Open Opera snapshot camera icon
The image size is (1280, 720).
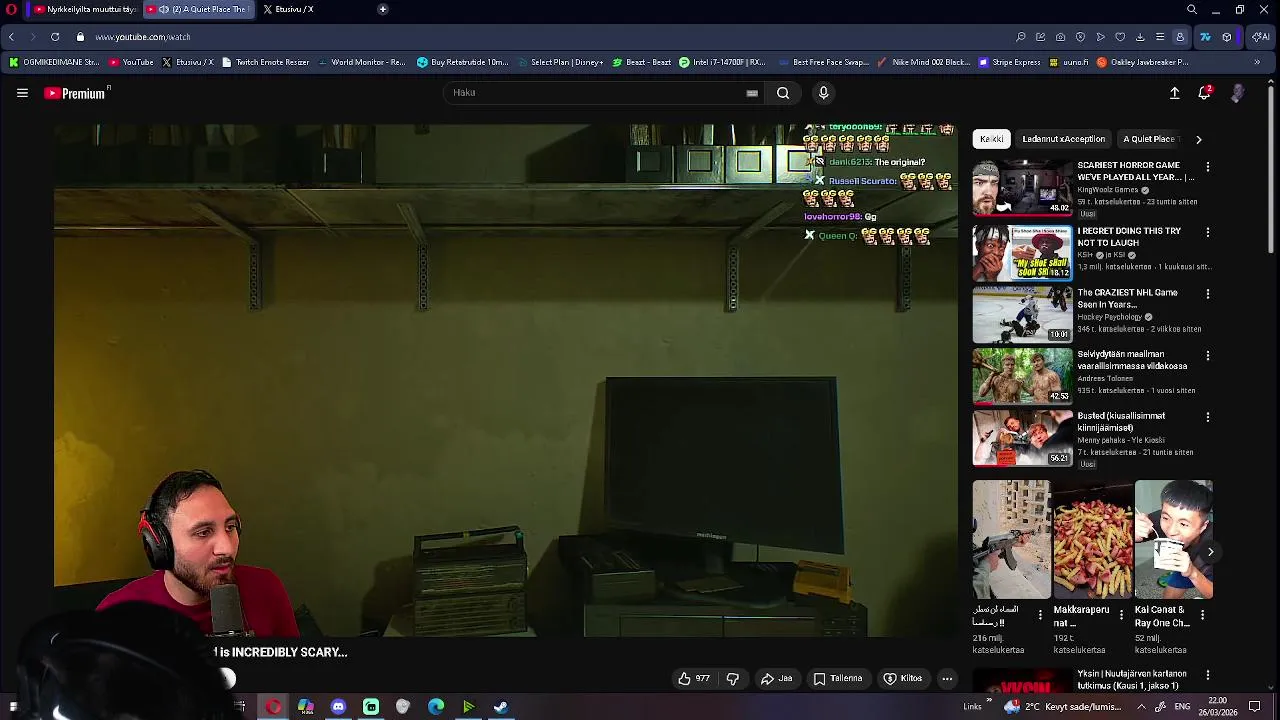coord(1060,37)
